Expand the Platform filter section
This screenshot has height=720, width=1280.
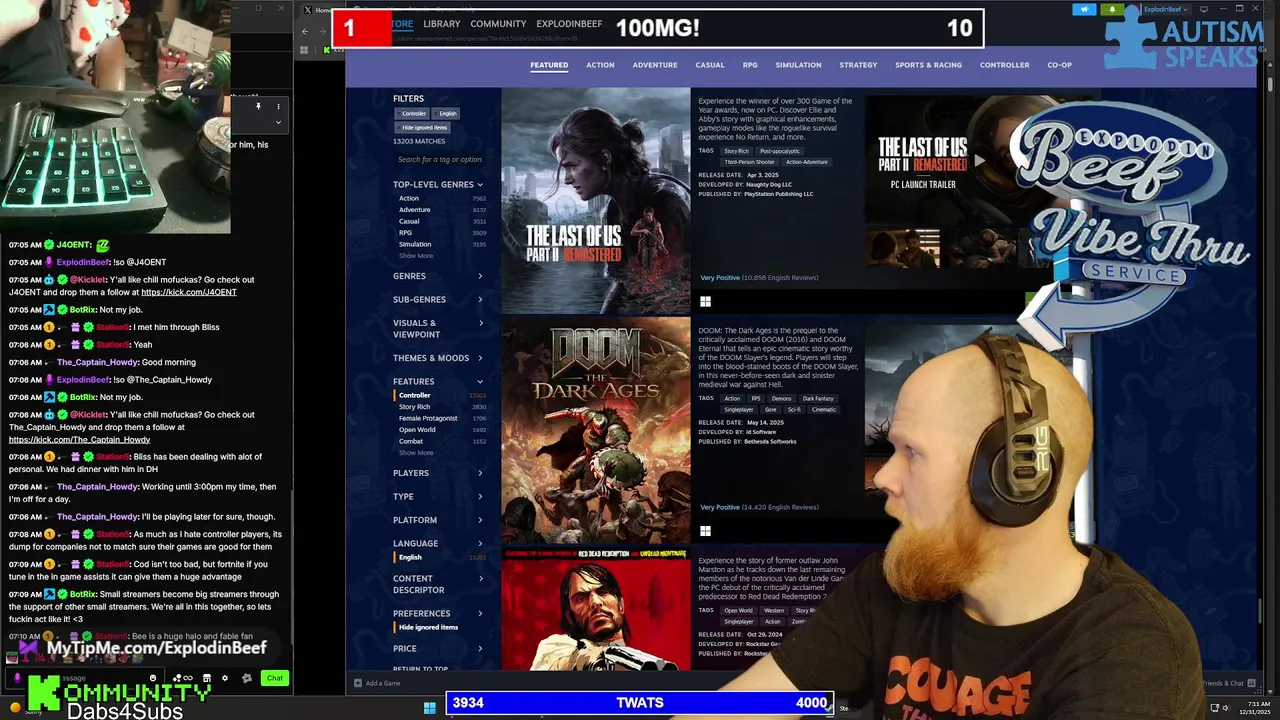coord(438,520)
